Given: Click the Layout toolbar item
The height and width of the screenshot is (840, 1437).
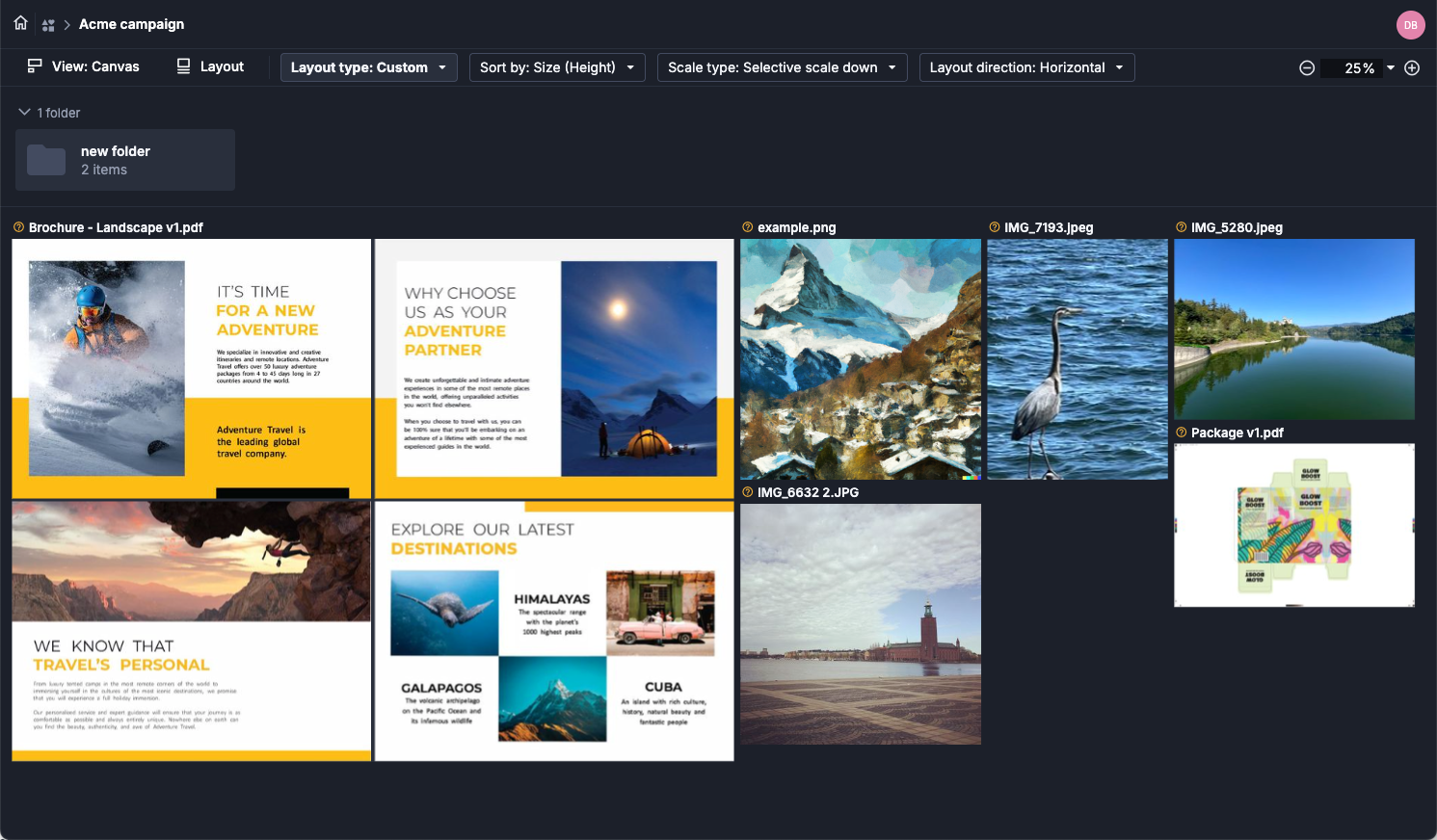Looking at the screenshot, I should coord(210,66).
